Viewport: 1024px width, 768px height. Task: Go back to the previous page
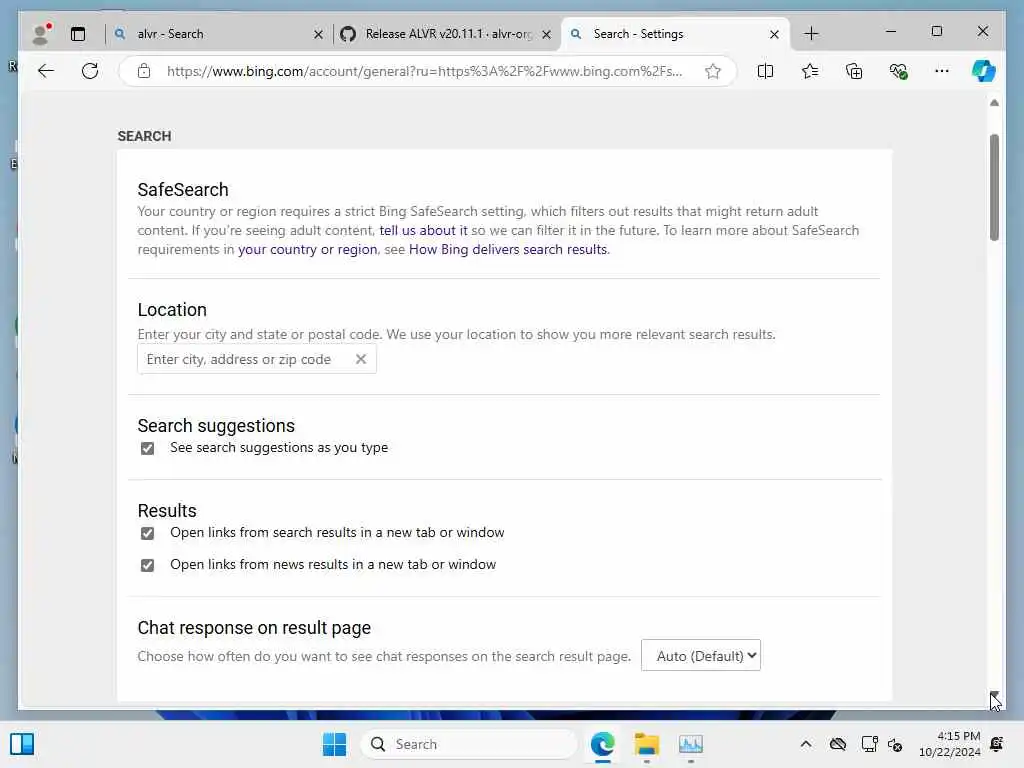click(46, 71)
